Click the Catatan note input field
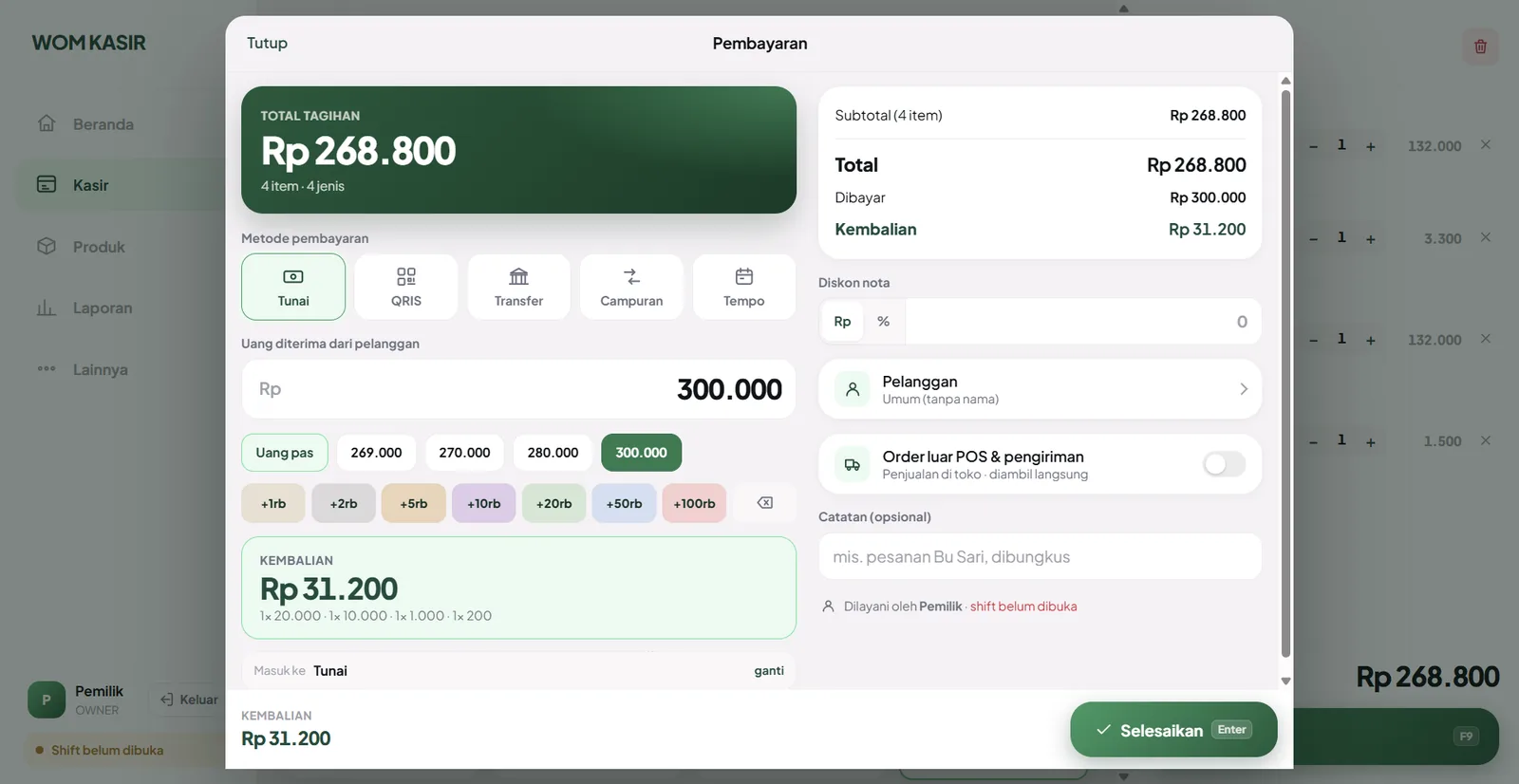This screenshot has height=784, width=1519. (1040, 556)
